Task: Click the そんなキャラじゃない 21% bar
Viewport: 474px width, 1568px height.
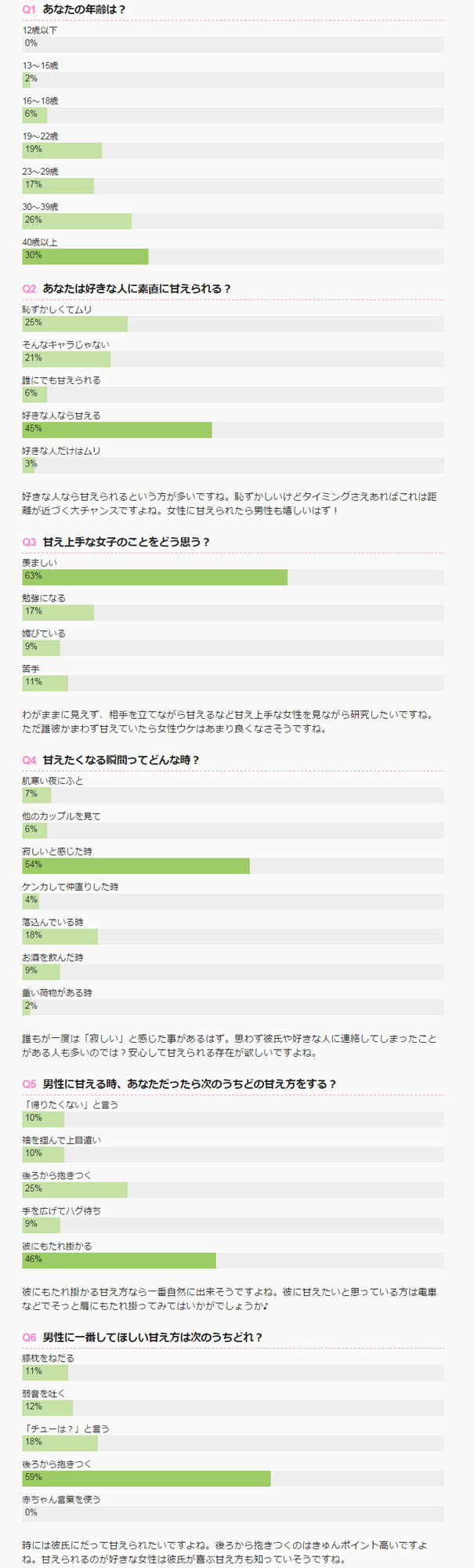Action: [67, 359]
